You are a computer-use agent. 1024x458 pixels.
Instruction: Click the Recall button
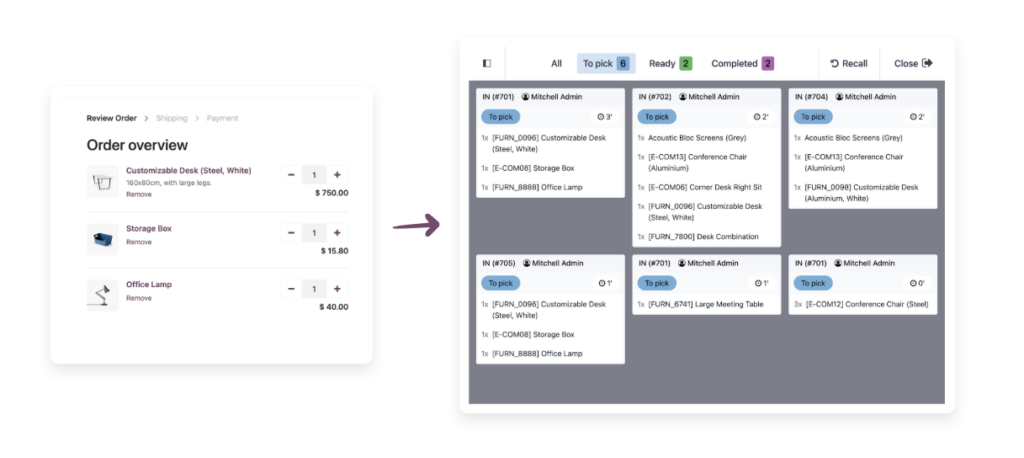coord(848,63)
